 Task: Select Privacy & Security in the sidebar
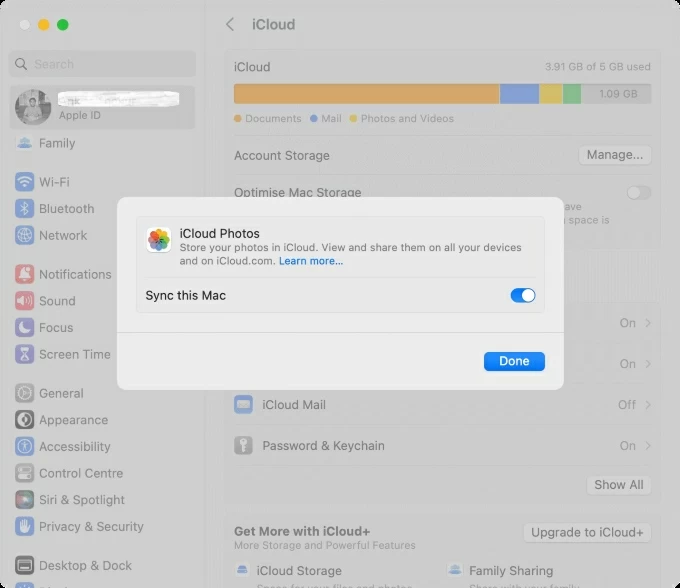[x=91, y=527]
